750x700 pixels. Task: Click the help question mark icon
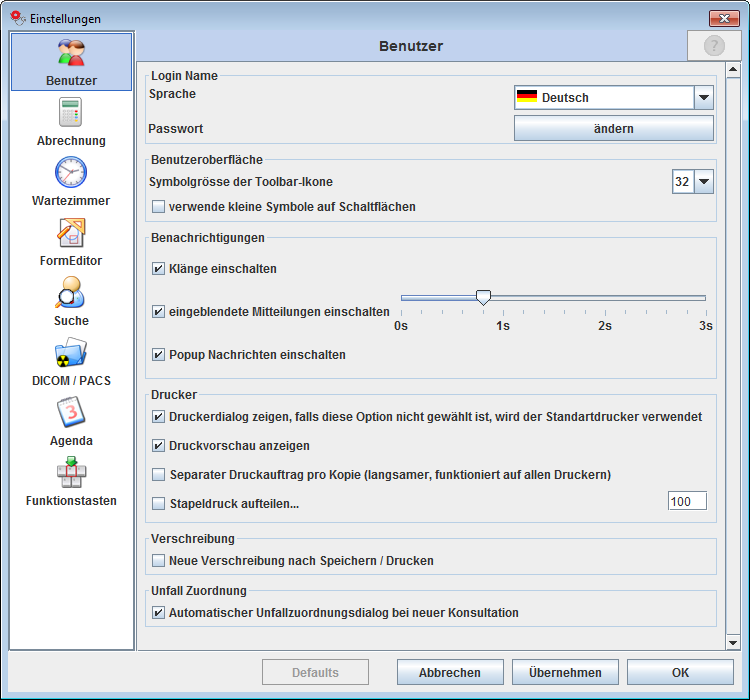click(x=714, y=46)
